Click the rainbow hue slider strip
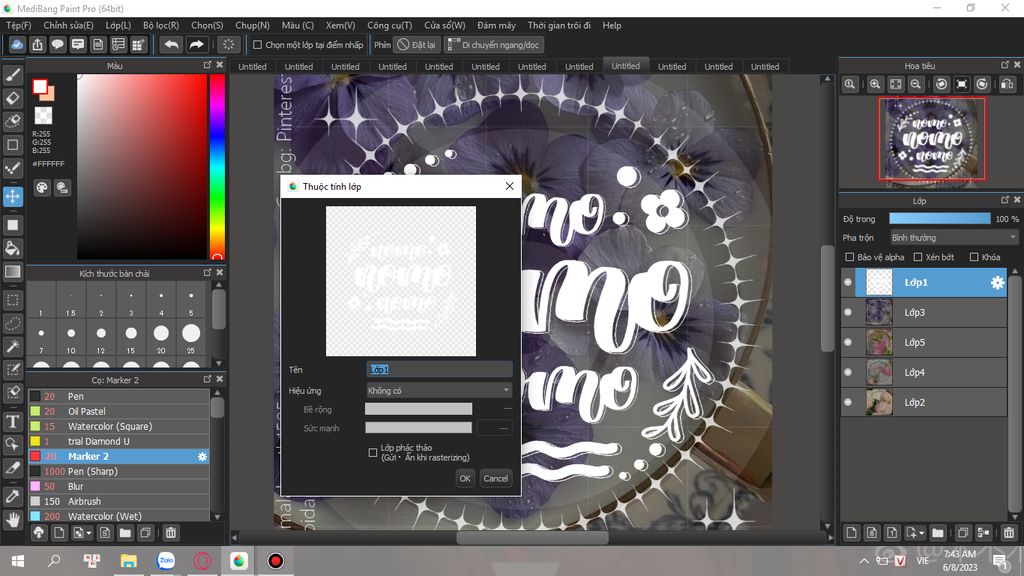The image size is (1024, 576). pos(216,165)
